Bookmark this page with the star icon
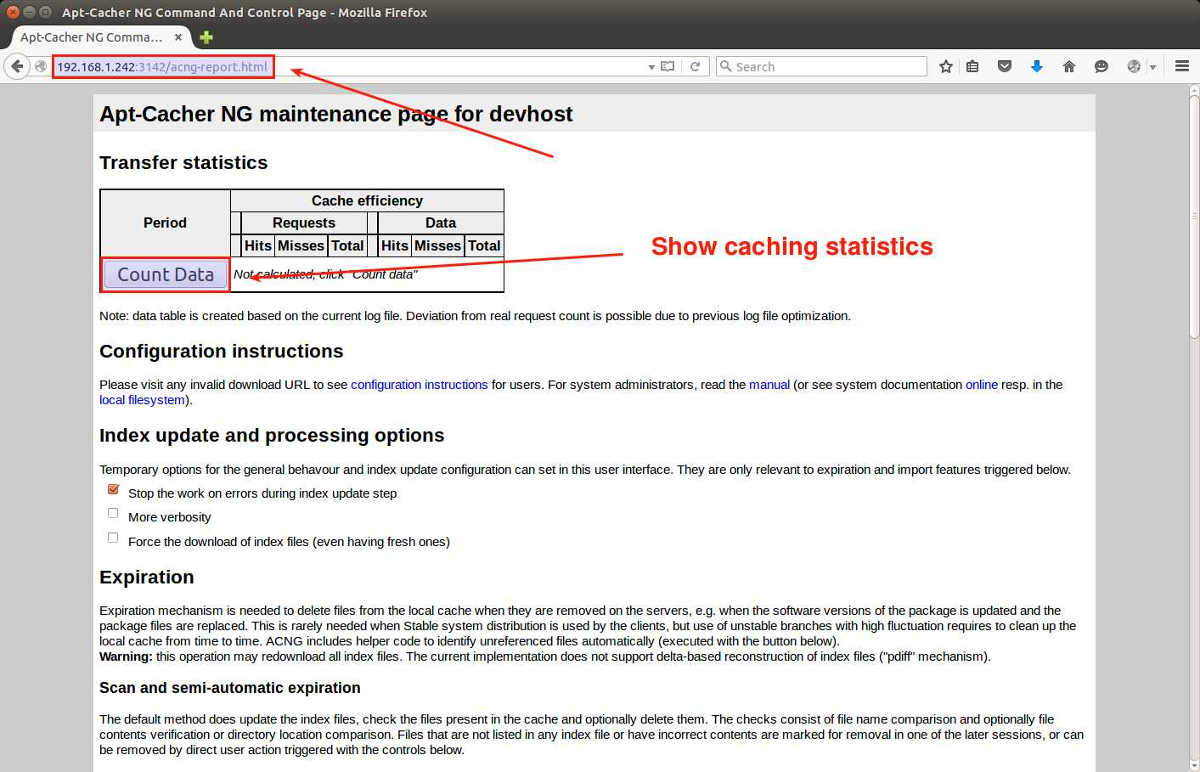Image resolution: width=1200 pixels, height=772 pixels. (x=946, y=67)
